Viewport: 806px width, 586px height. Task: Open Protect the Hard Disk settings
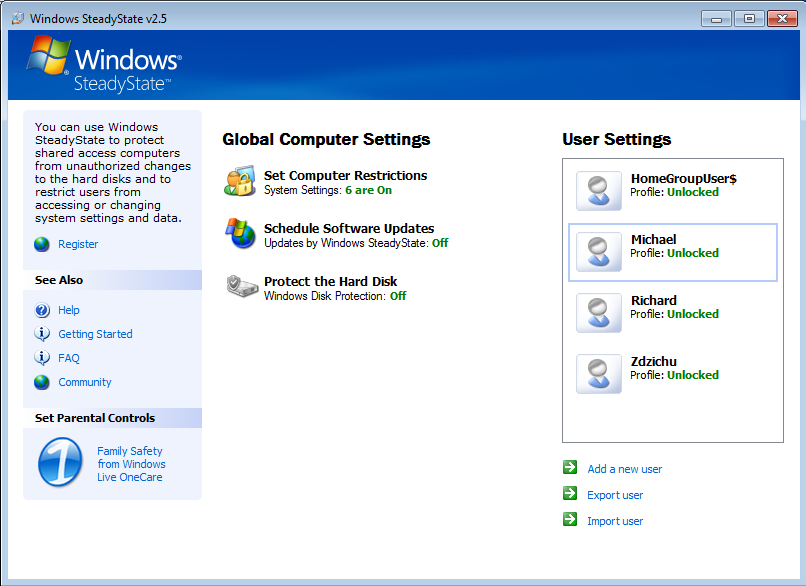(x=331, y=281)
